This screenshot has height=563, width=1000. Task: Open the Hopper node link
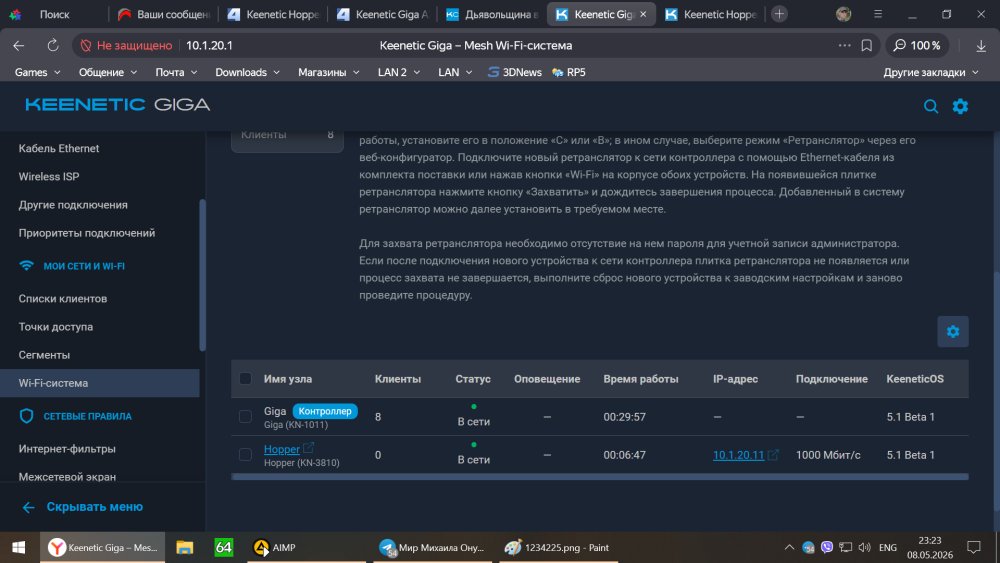(x=281, y=449)
